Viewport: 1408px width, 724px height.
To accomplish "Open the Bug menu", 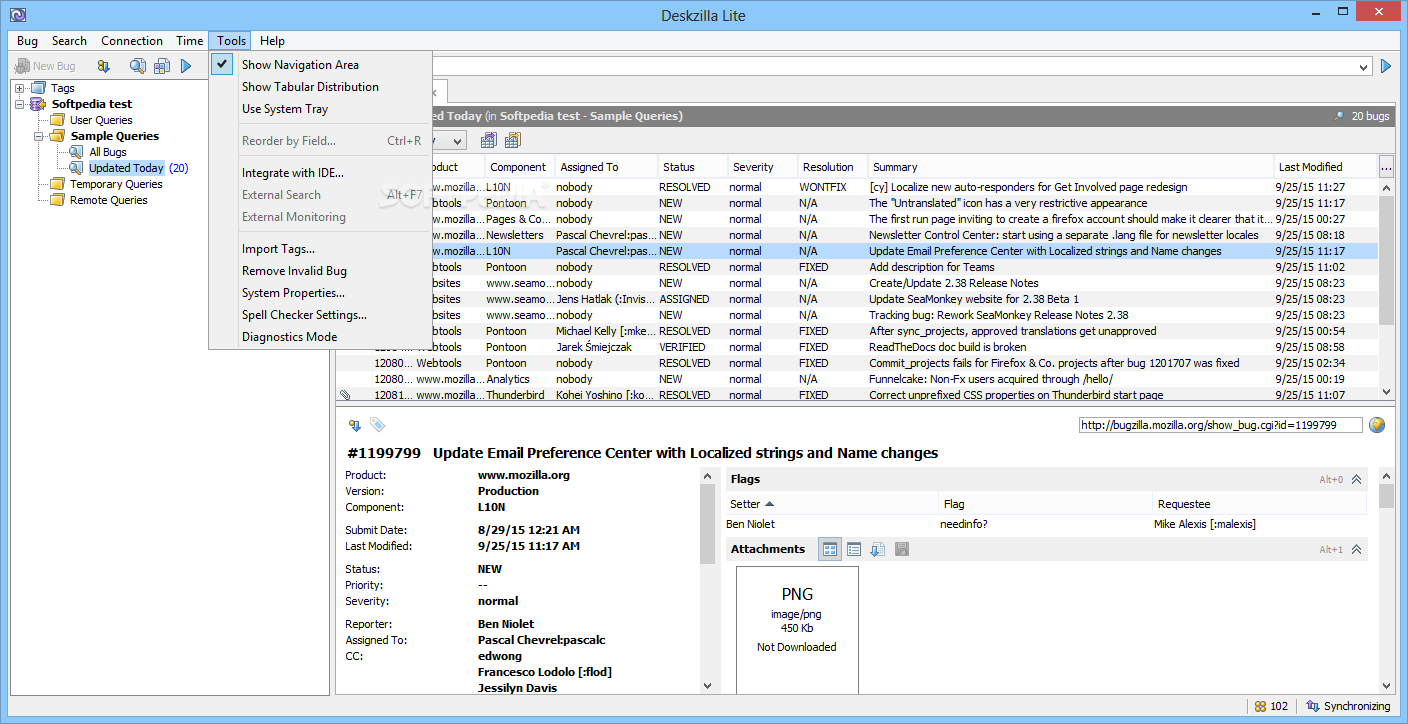I will 27,41.
